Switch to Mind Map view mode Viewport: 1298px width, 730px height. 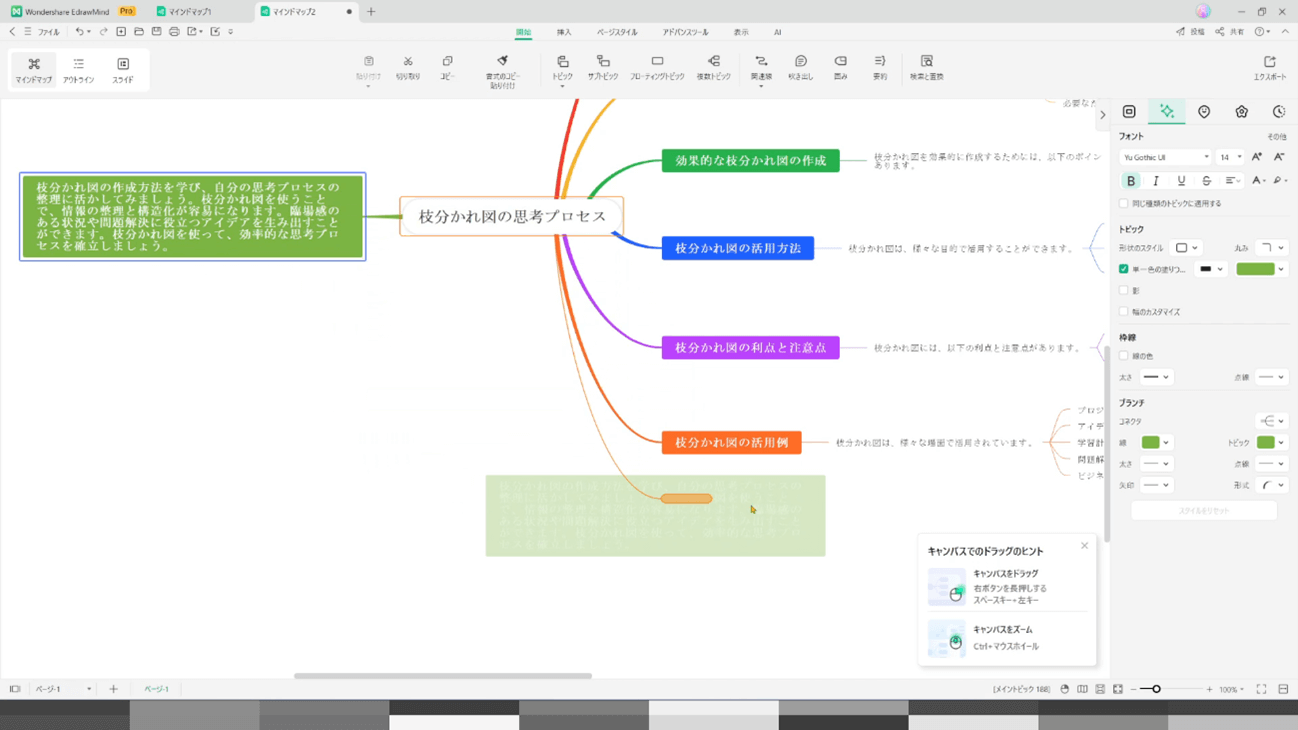point(33,69)
